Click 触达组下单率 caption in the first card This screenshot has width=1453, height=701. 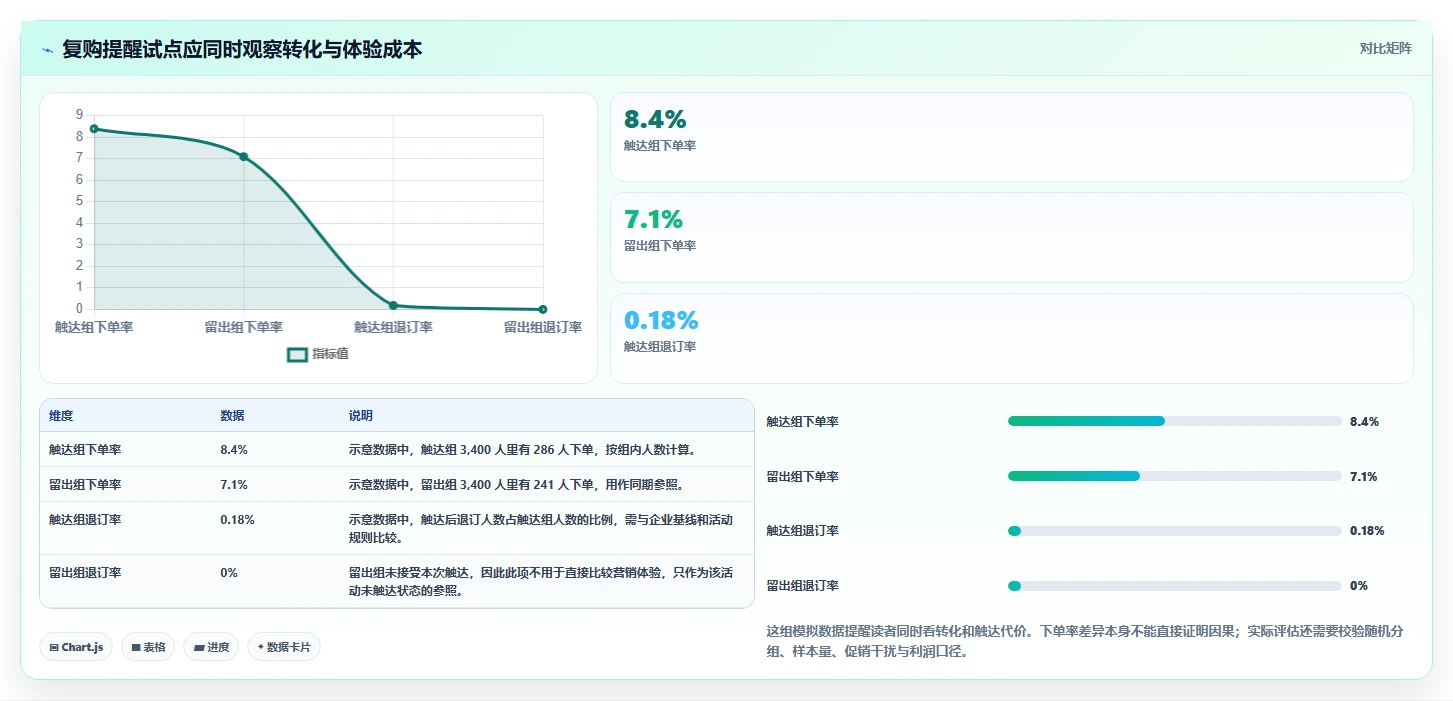point(660,146)
